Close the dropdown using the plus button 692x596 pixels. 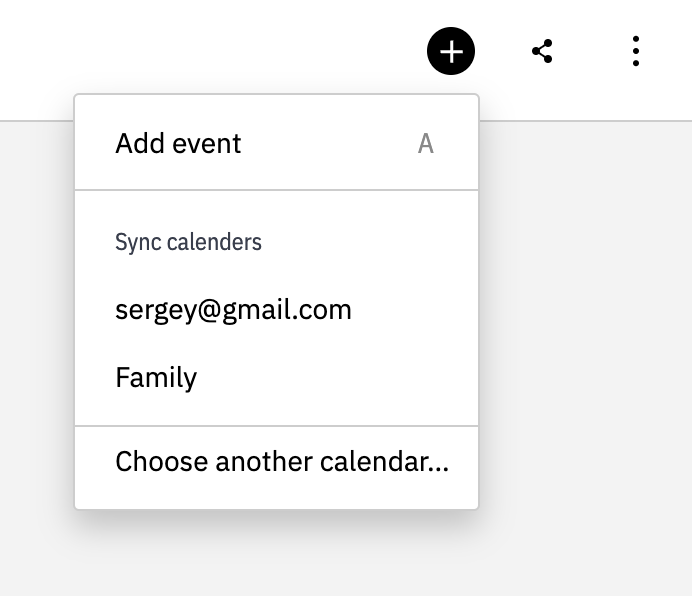(451, 51)
